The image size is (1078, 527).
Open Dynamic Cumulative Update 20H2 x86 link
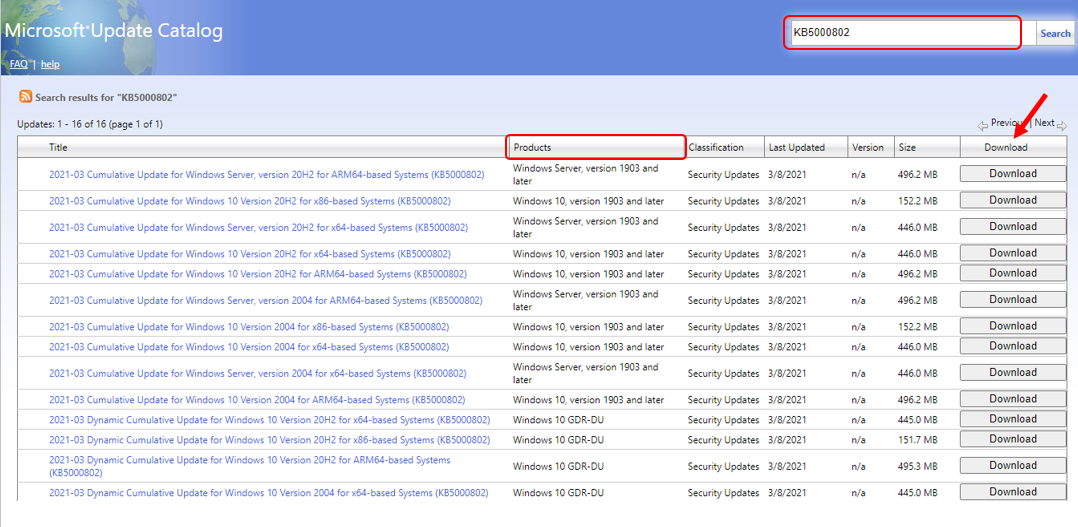click(270, 439)
